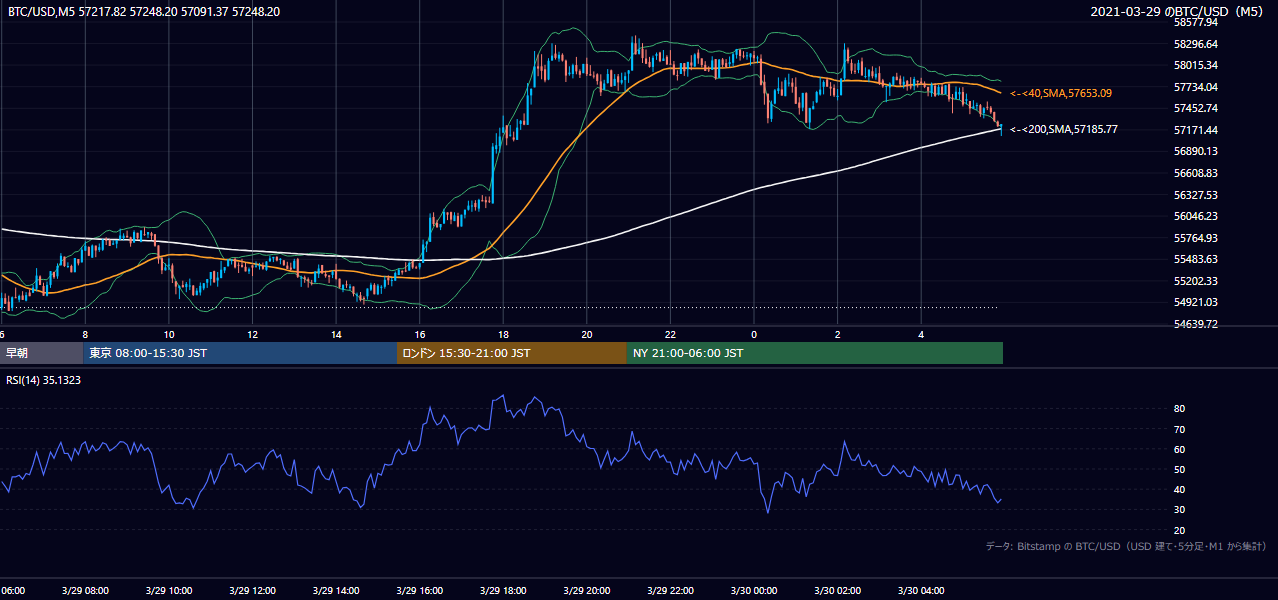Click the 3/29 20:00 date label
Viewport: 1278px width, 600px height.
(x=587, y=591)
